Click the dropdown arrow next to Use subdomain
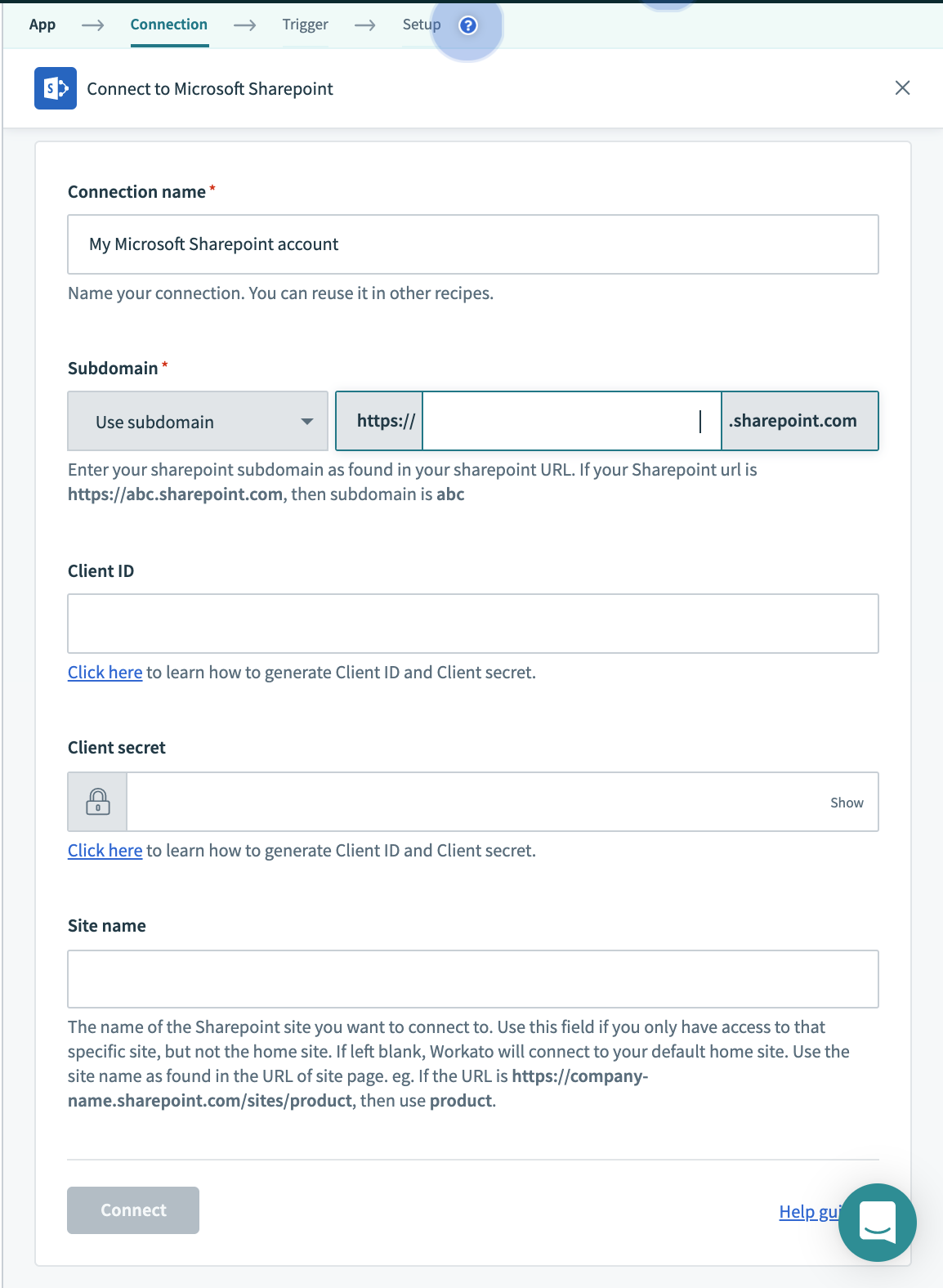Viewport: 943px width, 1288px height. (x=307, y=422)
